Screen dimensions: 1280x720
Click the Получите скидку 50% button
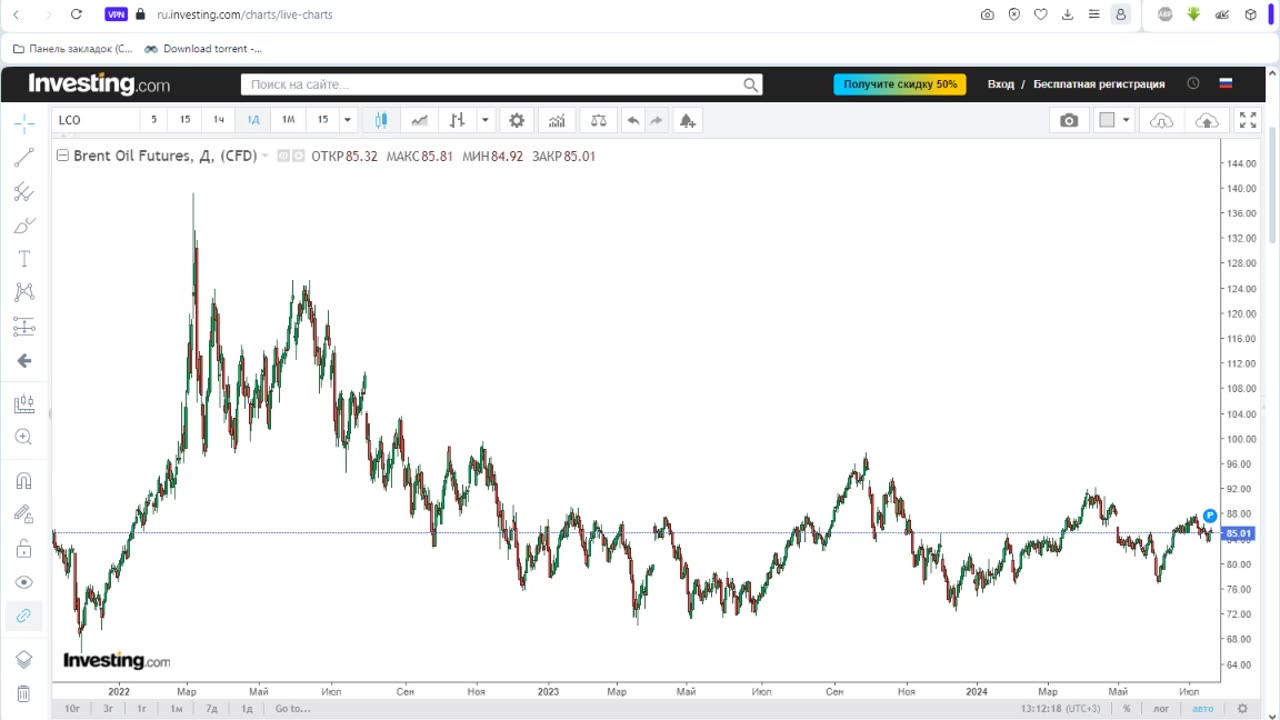tap(900, 84)
